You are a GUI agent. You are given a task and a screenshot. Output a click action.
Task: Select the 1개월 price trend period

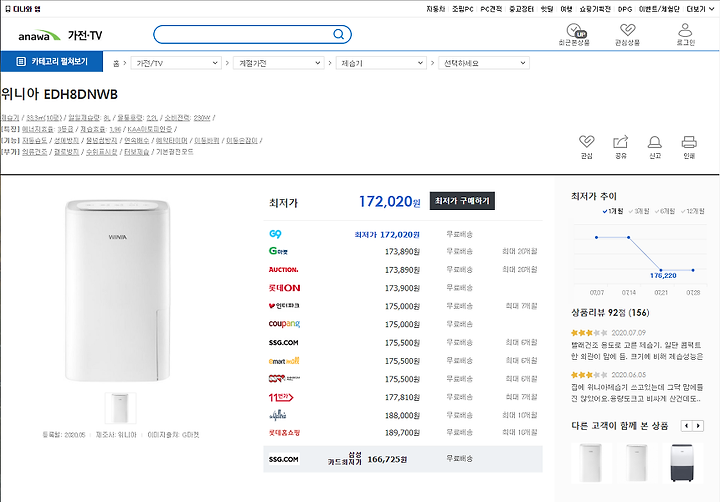(x=613, y=211)
